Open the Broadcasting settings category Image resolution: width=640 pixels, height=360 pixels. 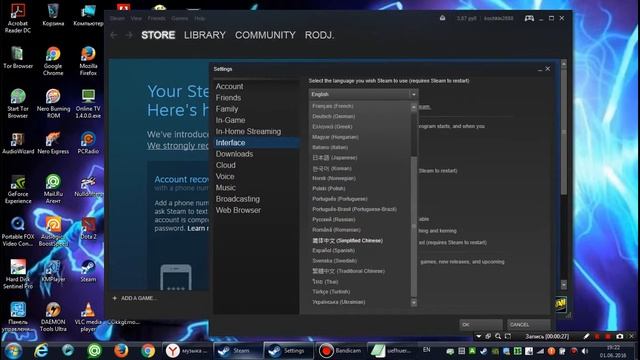tap(238, 199)
